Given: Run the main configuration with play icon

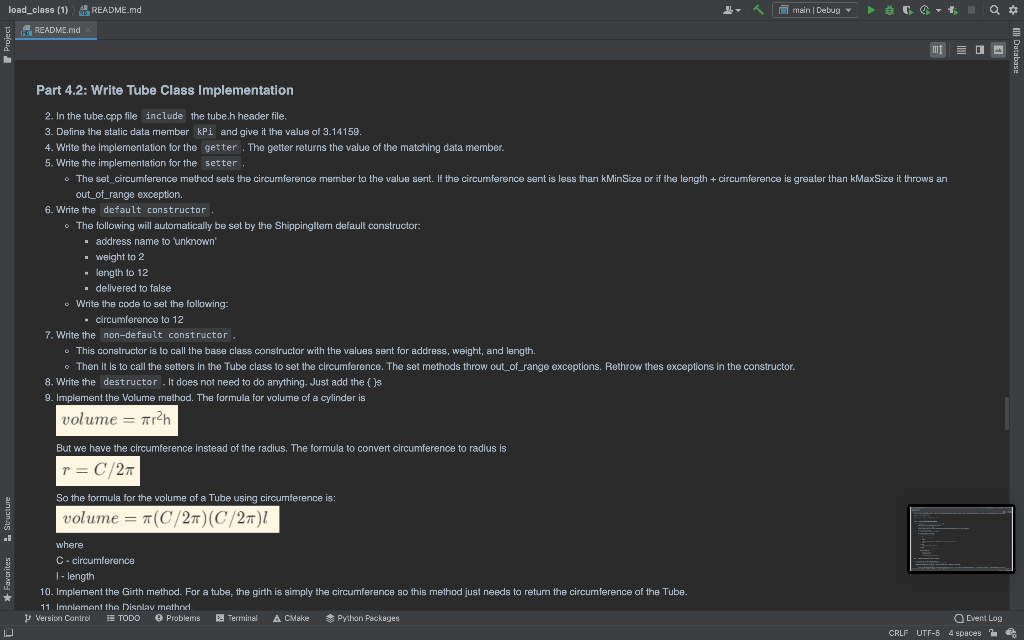Looking at the screenshot, I should pos(871,10).
